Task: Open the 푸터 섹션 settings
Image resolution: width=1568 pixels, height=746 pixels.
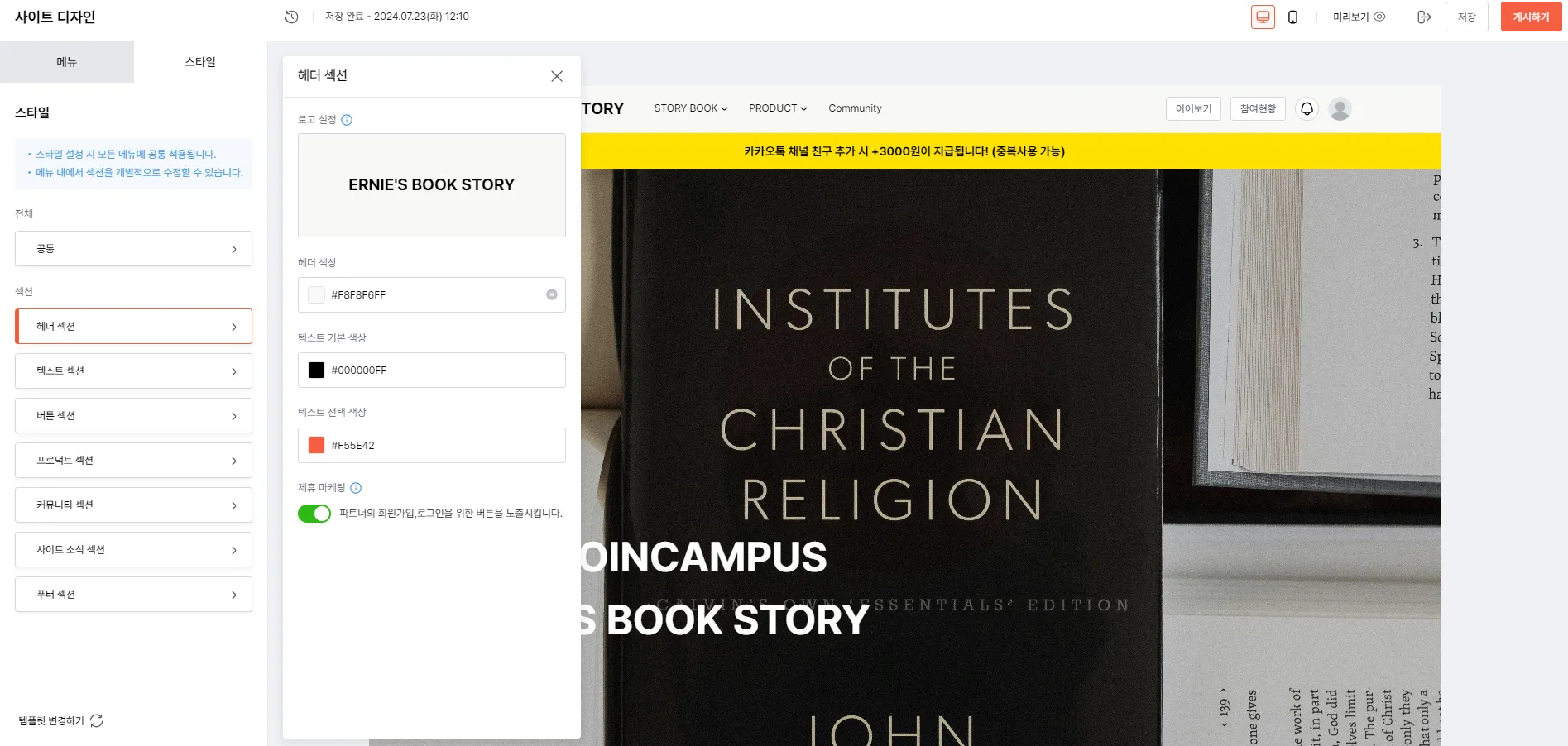Action: 133,594
